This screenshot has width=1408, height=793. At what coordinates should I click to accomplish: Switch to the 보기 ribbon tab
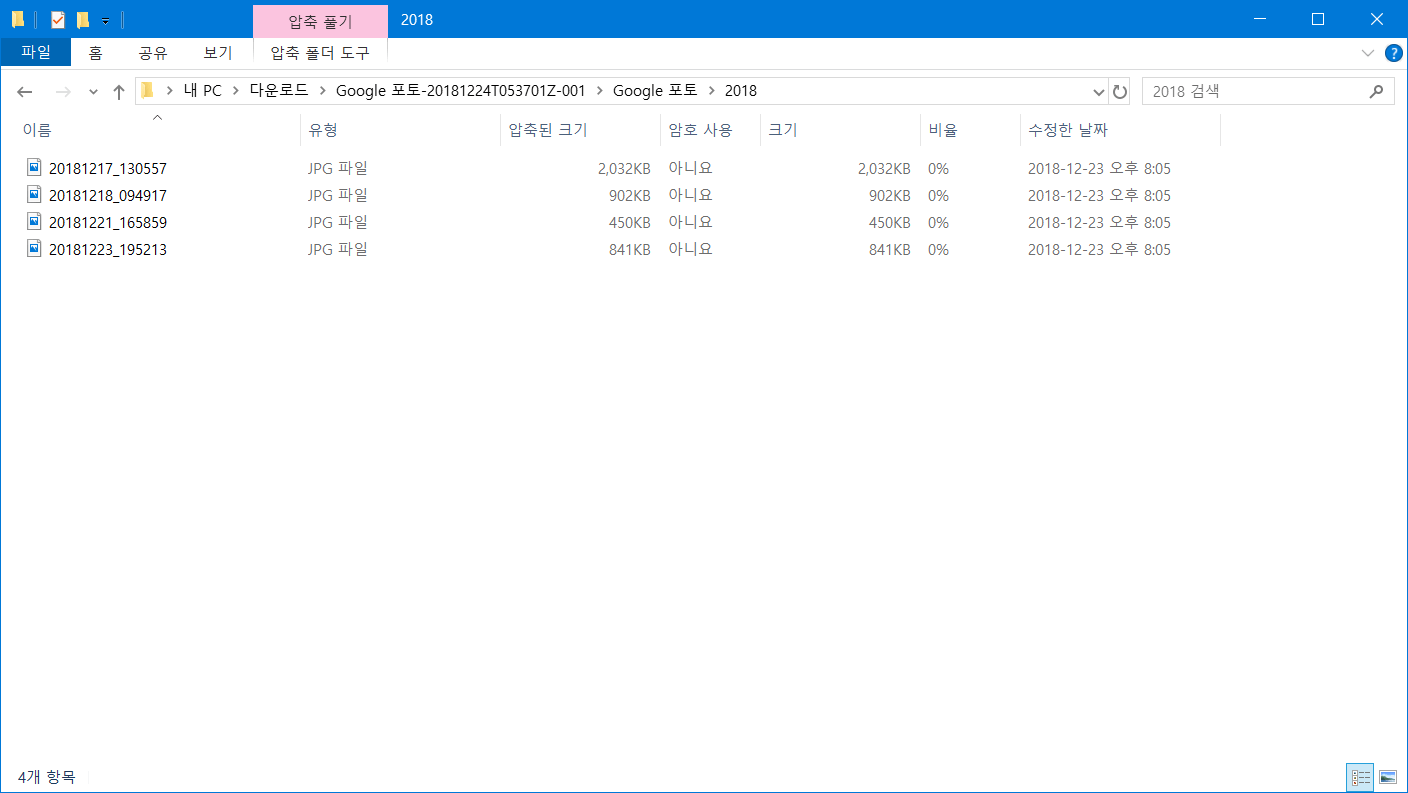pyautogui.click(x=217, y=53)
